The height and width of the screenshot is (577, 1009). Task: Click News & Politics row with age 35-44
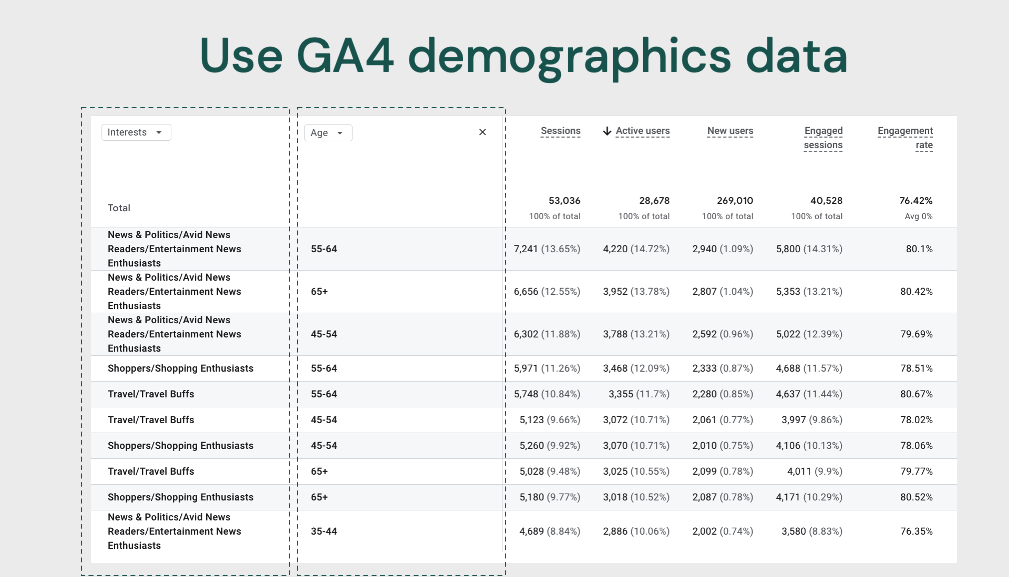point(523,531)
